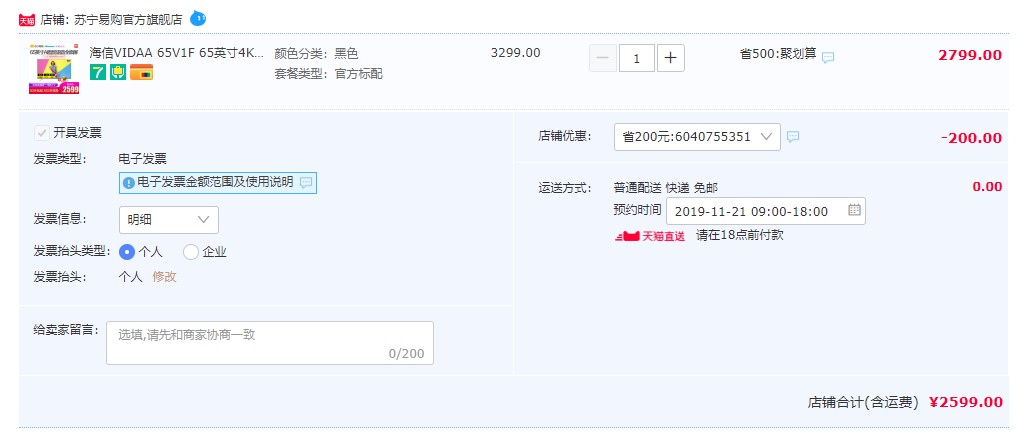Open the product thumbnail image

click(x=54, y=69)
